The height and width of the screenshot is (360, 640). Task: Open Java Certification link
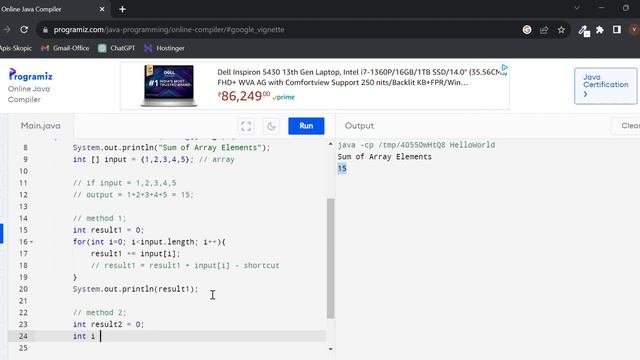605,86
